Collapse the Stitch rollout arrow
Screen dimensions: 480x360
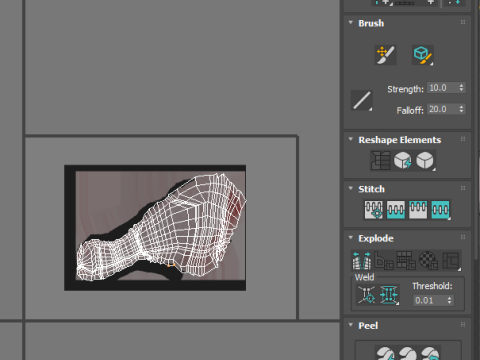tap(351, 189)
